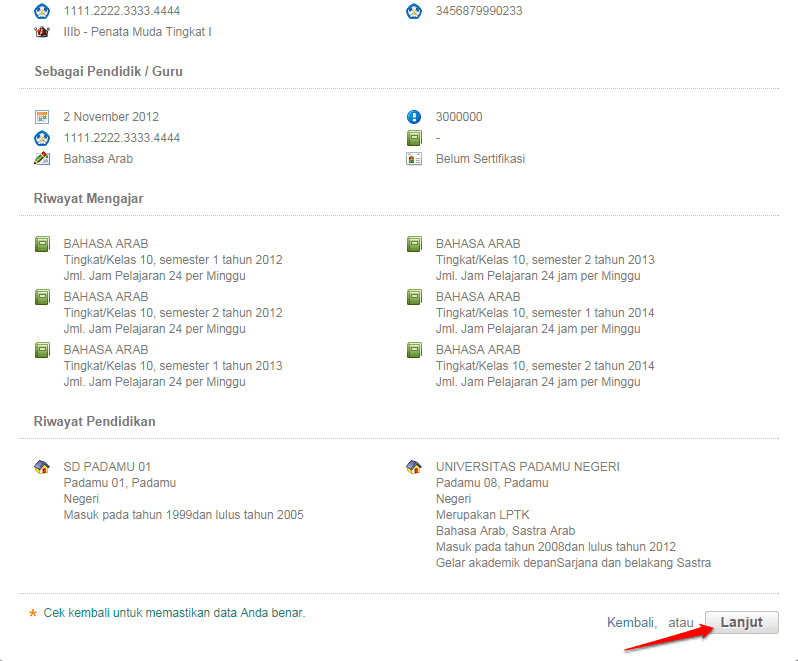798x661 pixels.
Task: Click the school icon beside UNIVERSITAS PADAMU NEGERI
Action: click(414, 467)
